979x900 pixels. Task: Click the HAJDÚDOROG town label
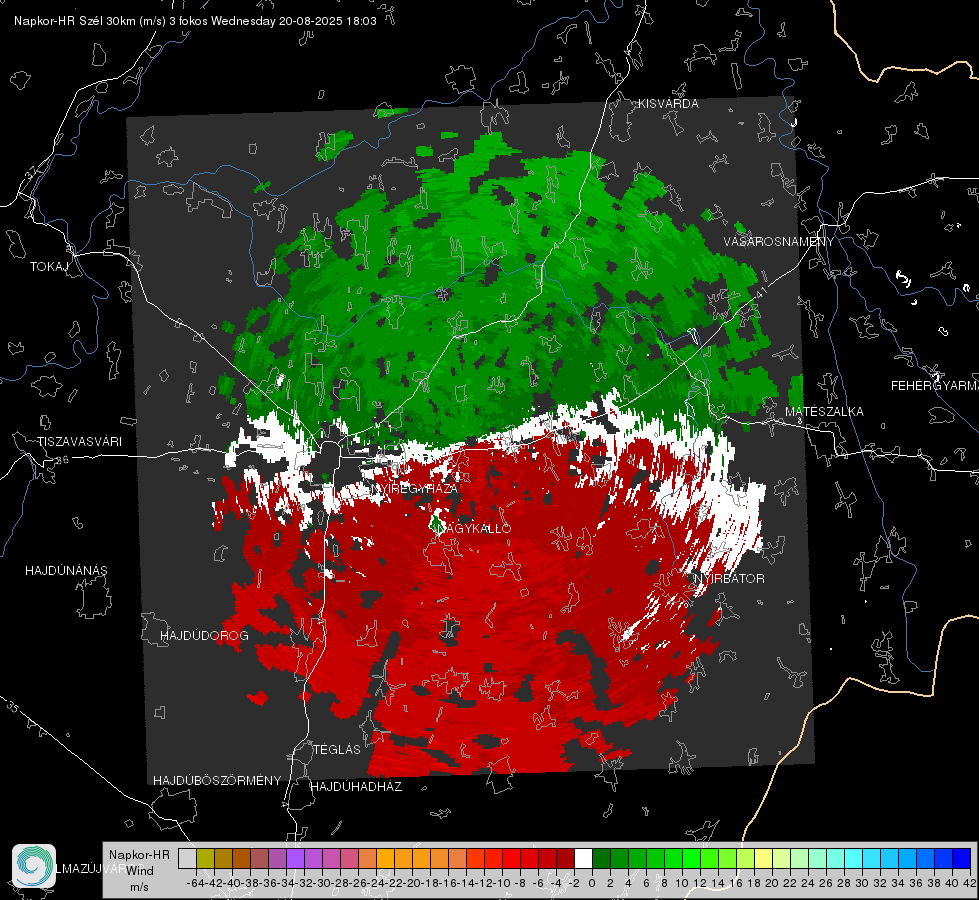coord(204,635)
